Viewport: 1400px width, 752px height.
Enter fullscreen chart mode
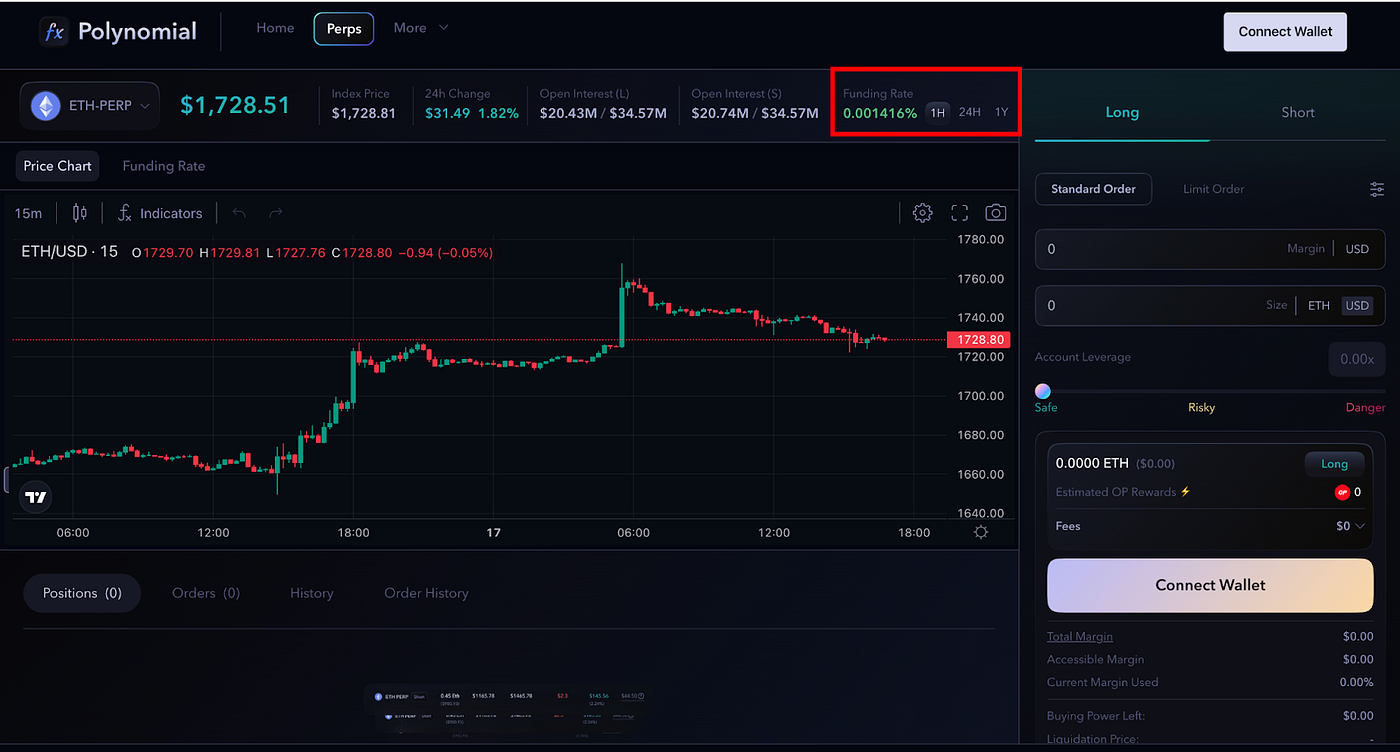click(959, 212)
